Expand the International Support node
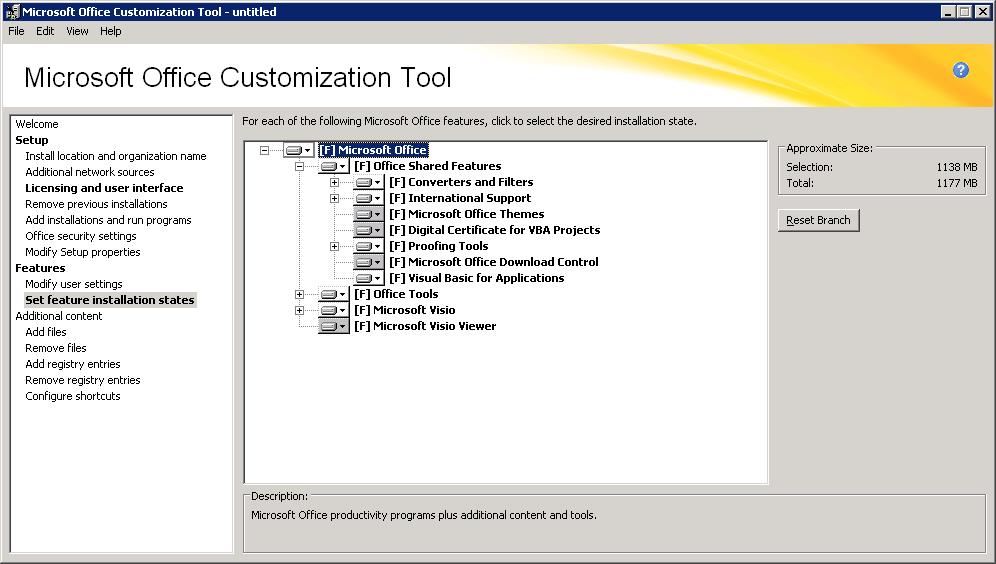Screen dimensions: 996x564 click(x=334, y=198)
